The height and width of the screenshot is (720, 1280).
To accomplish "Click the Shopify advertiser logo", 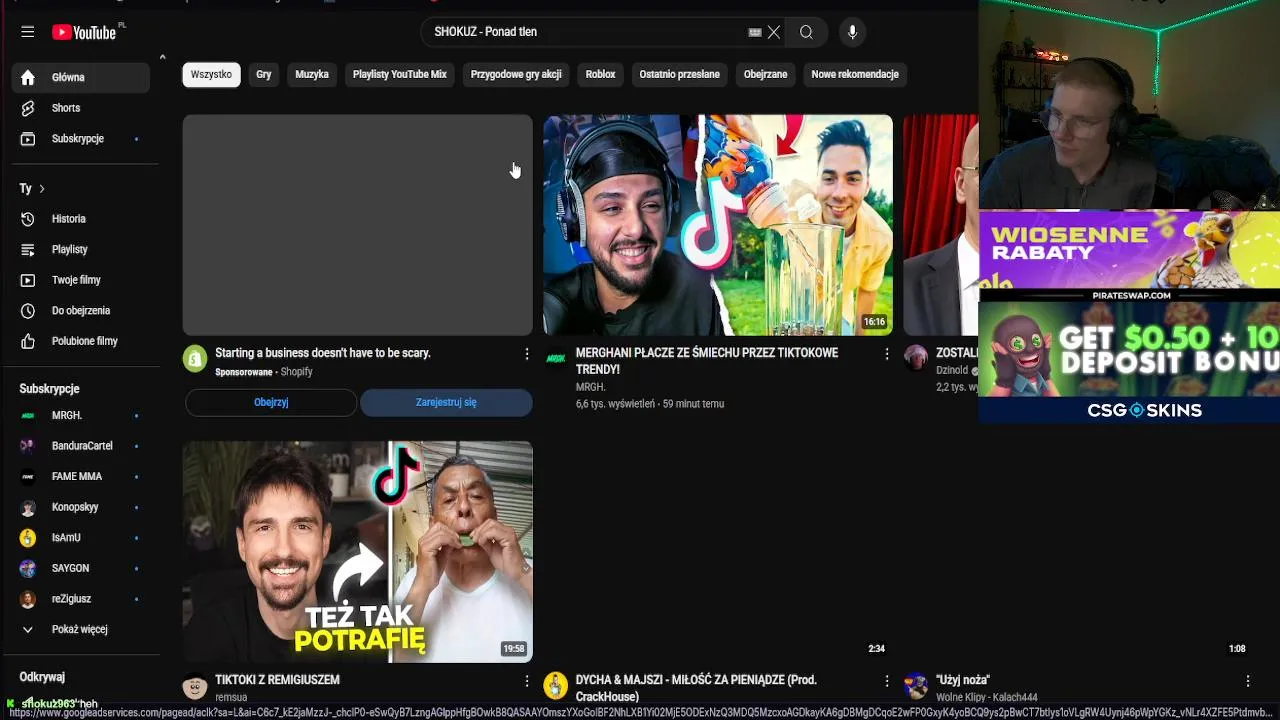I will pos(195,358).
